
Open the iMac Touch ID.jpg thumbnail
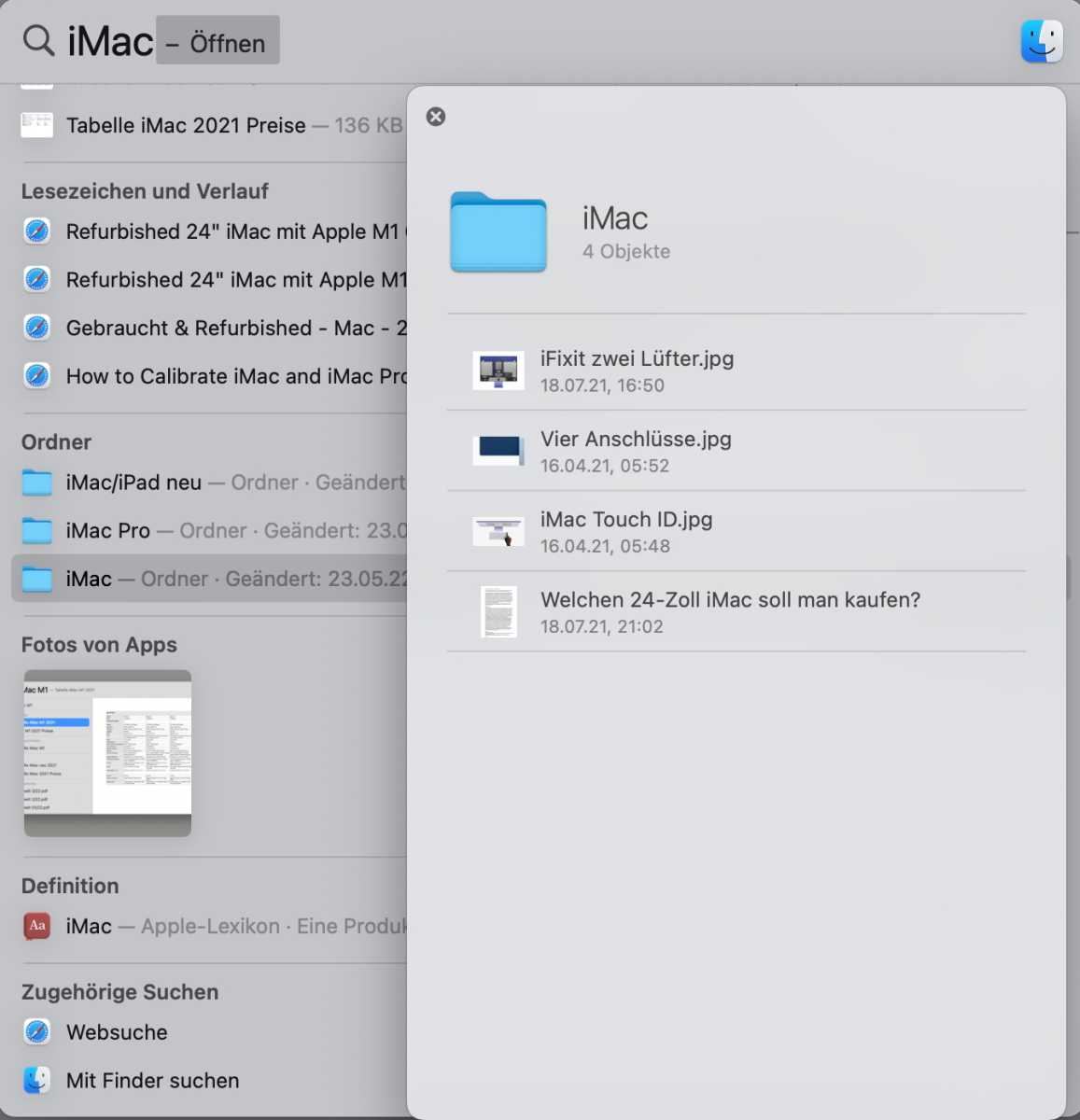point(498,532)
